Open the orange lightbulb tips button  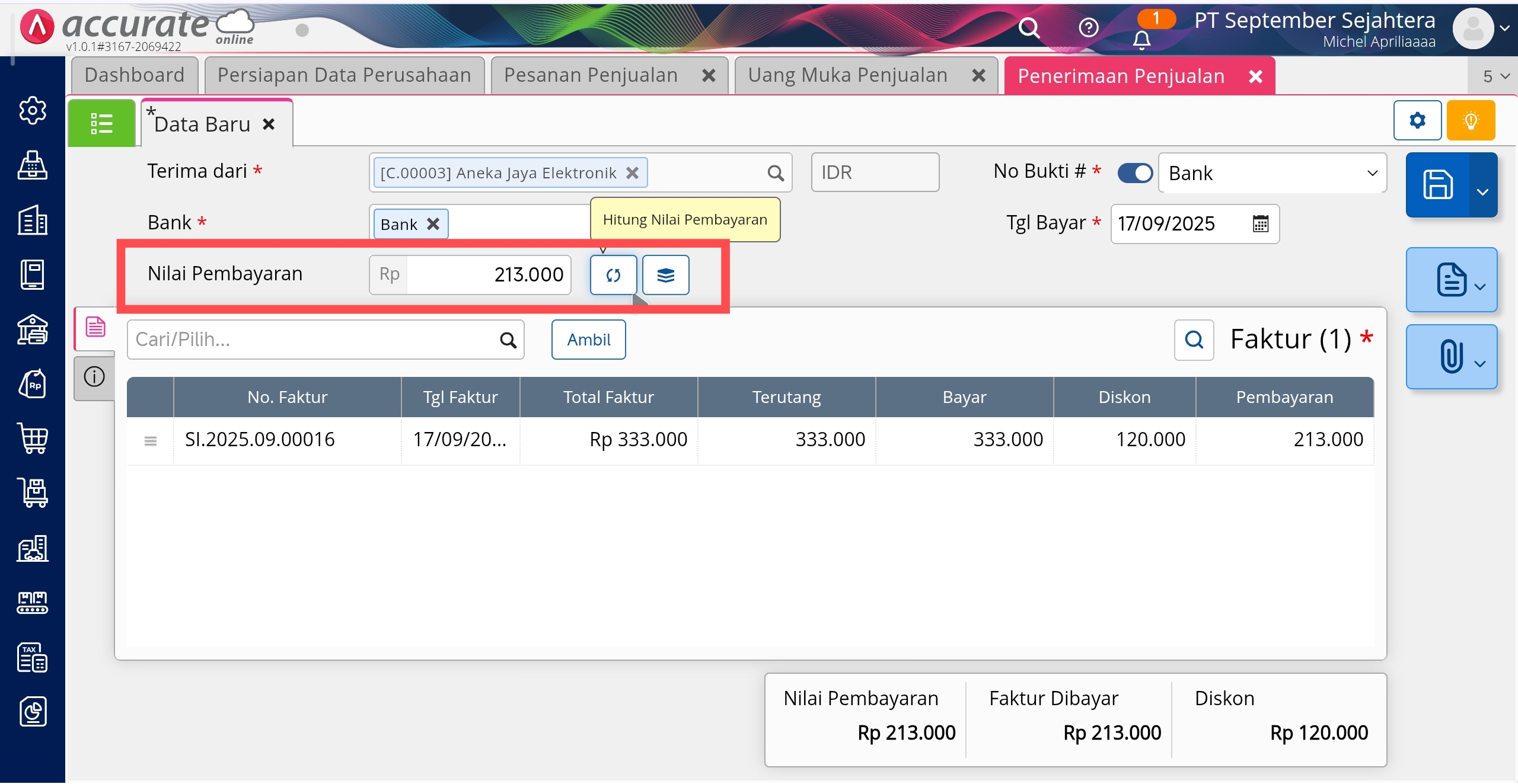[x=1471, y=120]
